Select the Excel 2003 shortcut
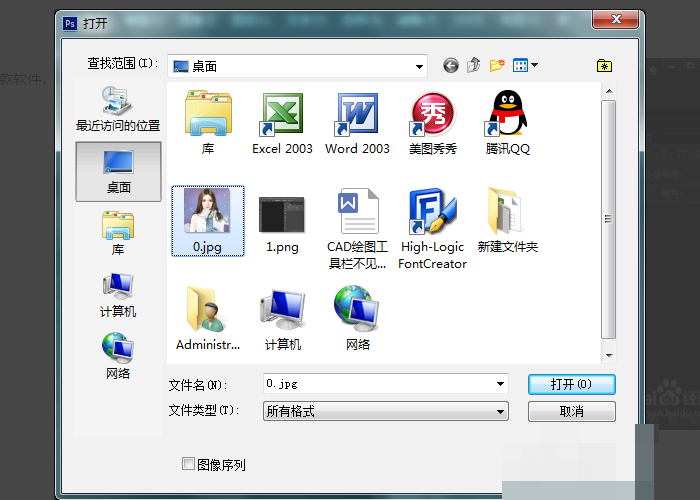This screenshot has width=700, height=500. pyautogui.click(x=282, y=123)
